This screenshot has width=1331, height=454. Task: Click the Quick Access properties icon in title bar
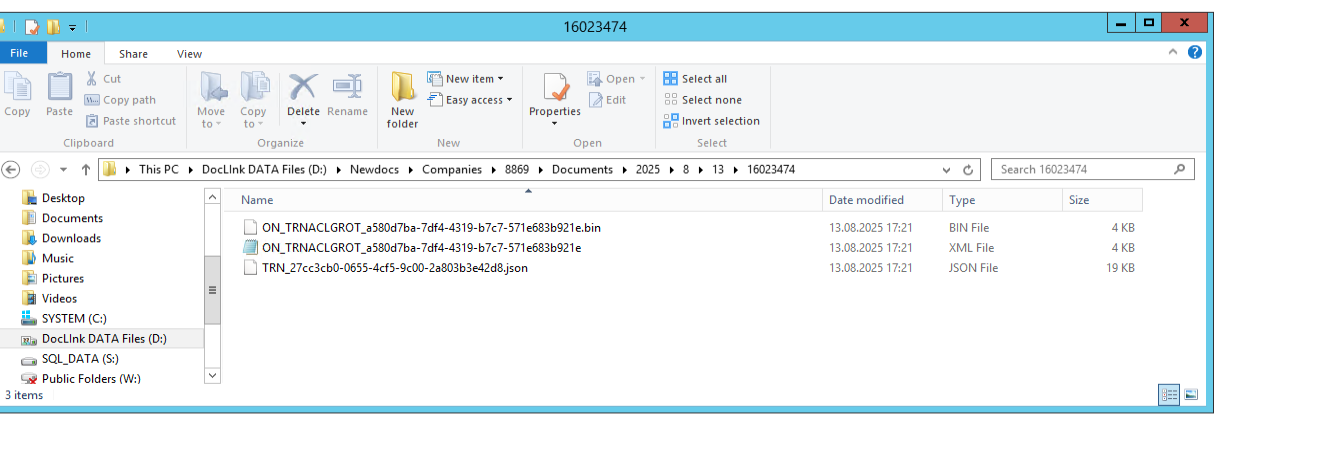point(32,27)
